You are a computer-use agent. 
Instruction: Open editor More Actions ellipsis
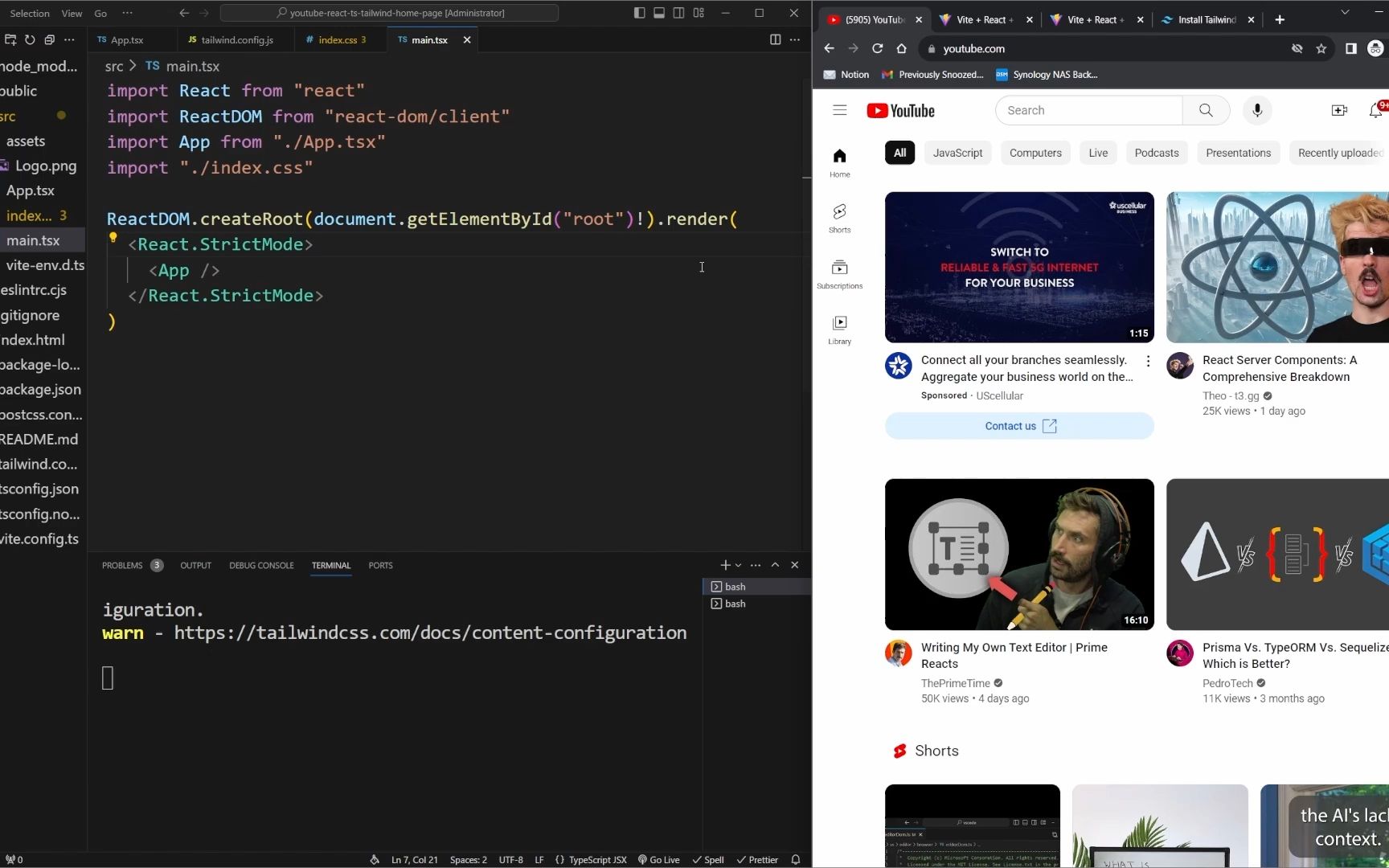click(x=795, y=39)
